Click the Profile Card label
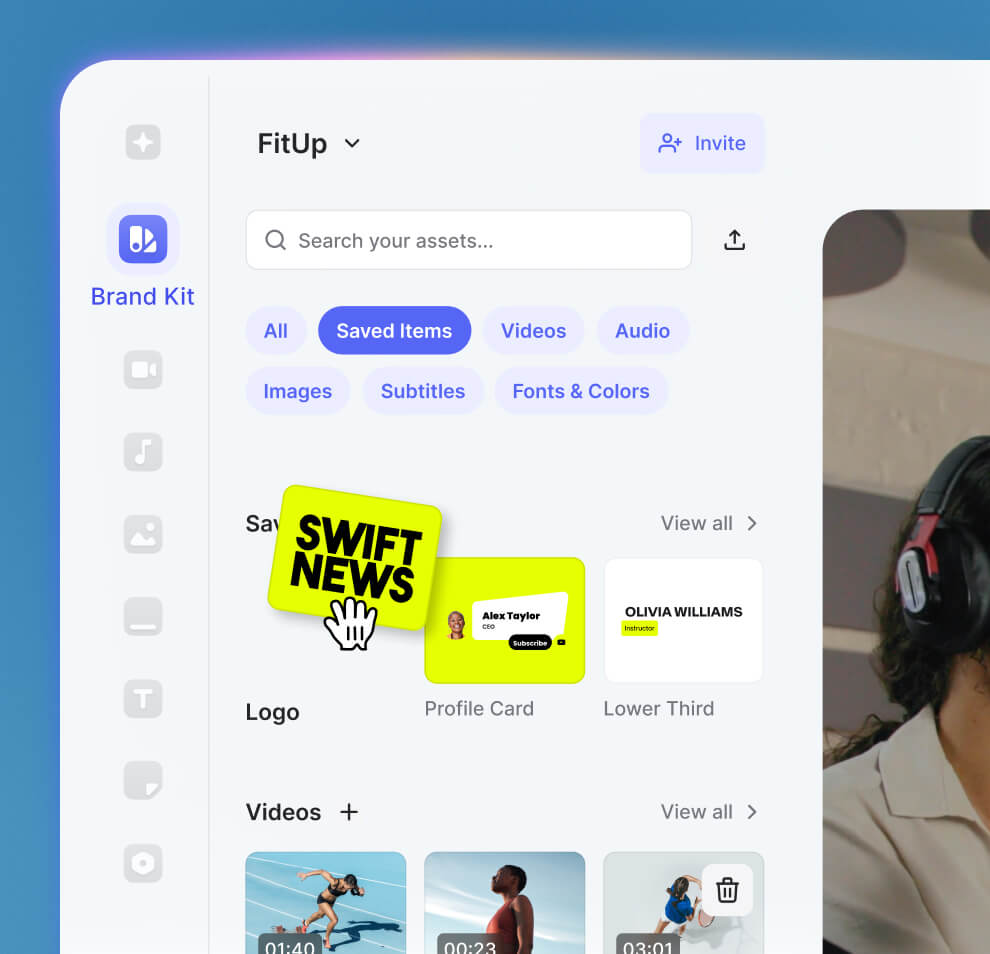The width and height of the screenshot is (990, 954). [479, 708]
